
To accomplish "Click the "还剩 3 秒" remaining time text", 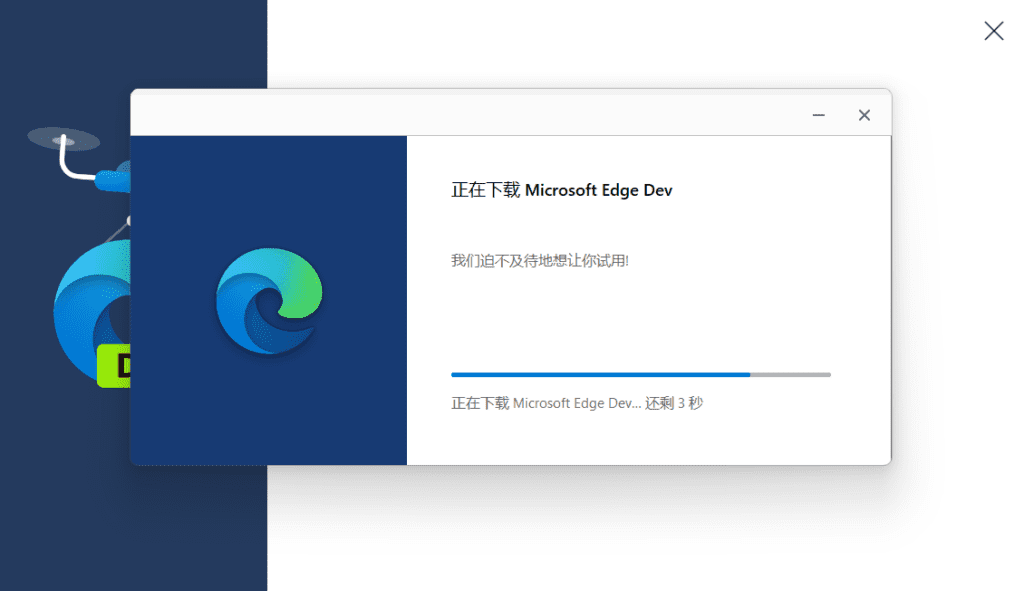I will click(674, 404).
